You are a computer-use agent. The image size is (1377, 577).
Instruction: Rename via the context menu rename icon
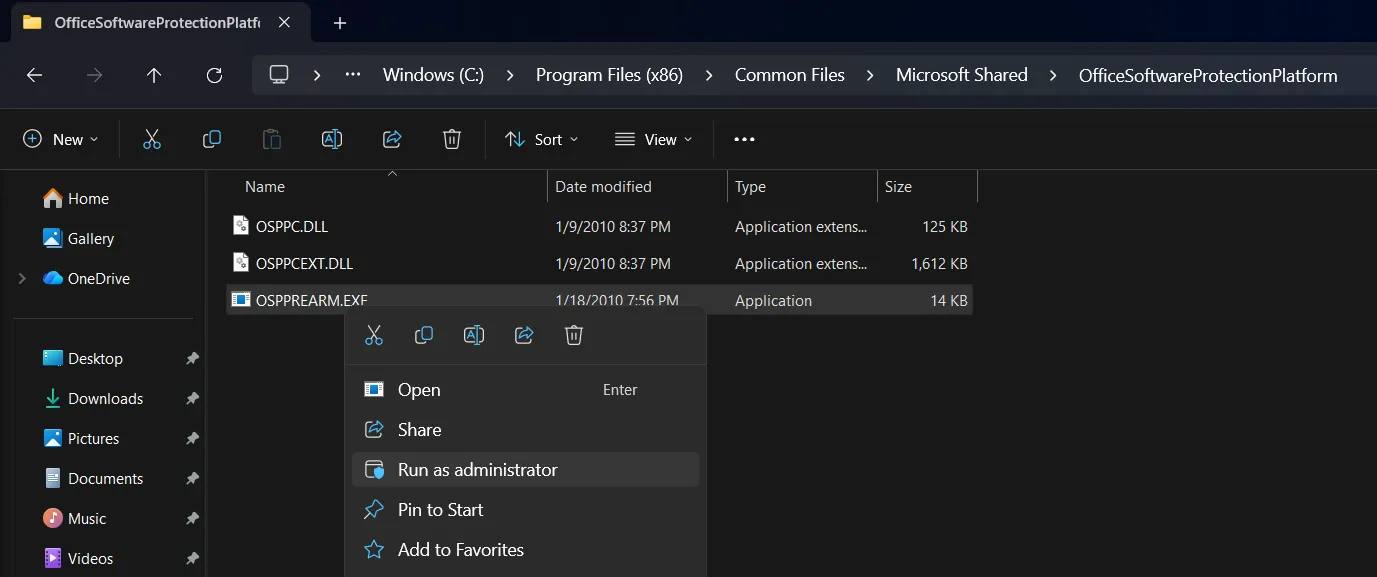474,336
